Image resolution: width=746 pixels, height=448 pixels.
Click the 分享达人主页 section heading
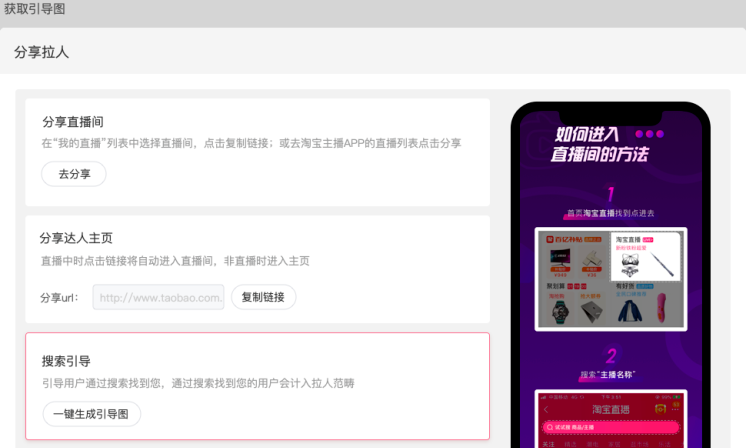(76, 238)
